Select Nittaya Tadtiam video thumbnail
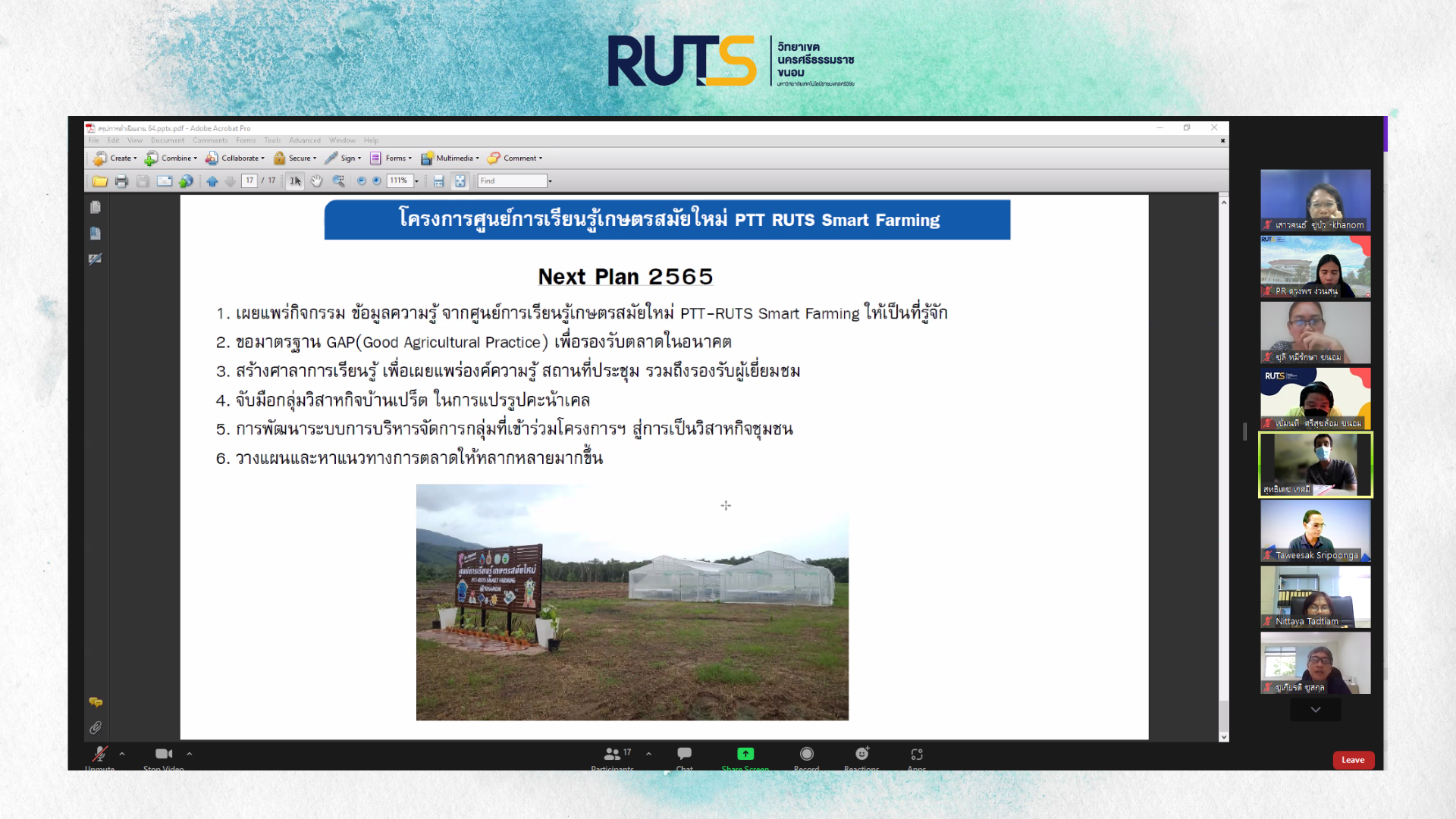1456x819 pixels. pos(1316,597)
